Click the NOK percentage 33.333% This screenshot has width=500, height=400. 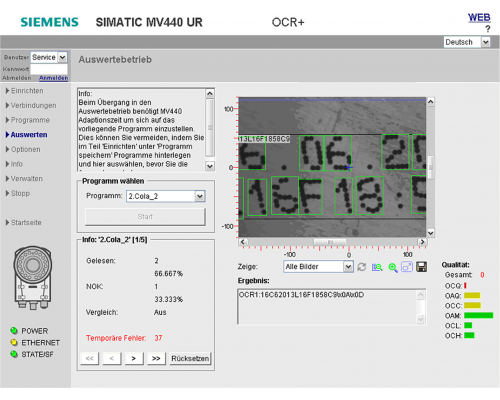tap(169, 299)
